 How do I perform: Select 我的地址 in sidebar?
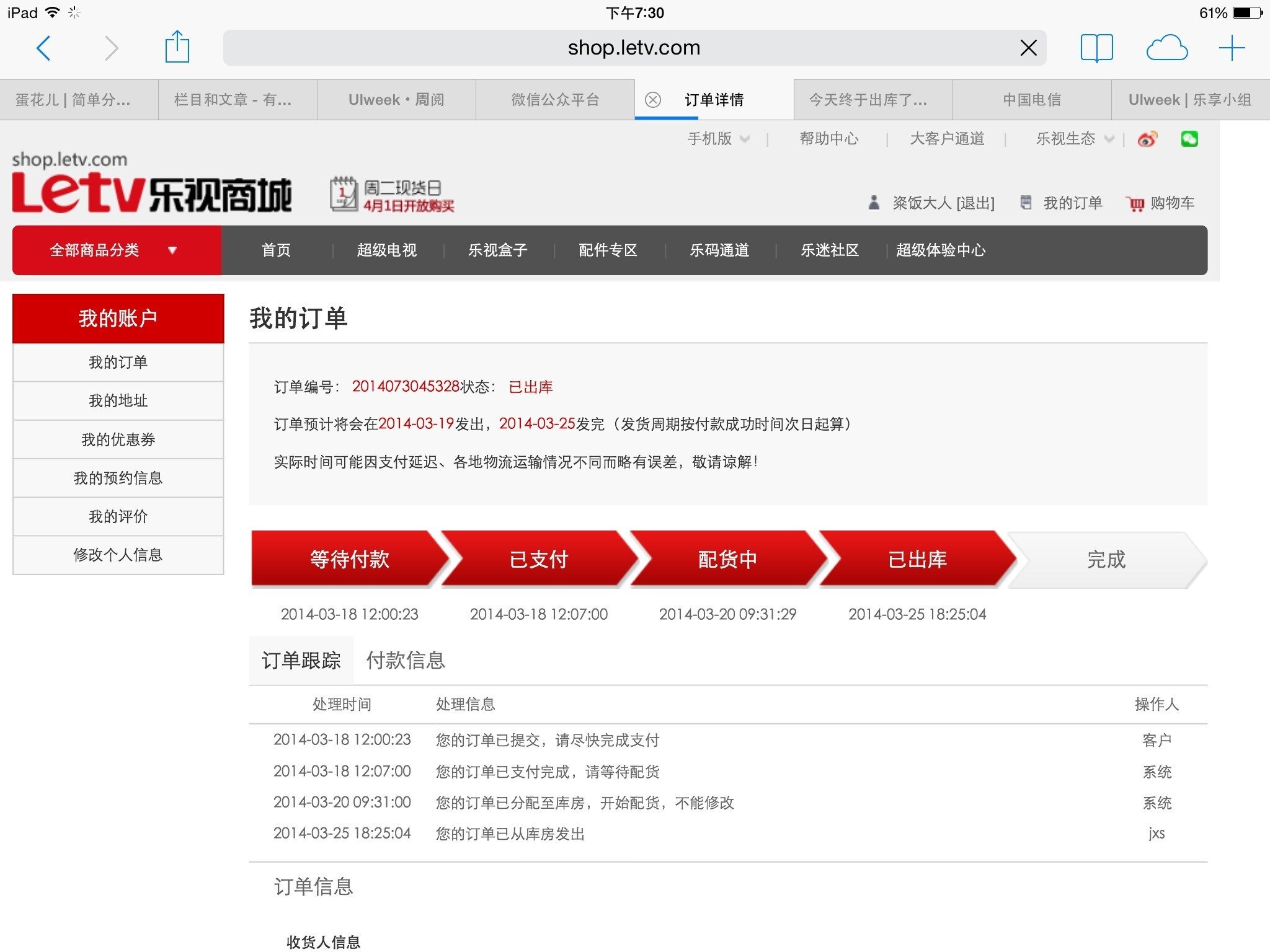(x=118, y=401)
